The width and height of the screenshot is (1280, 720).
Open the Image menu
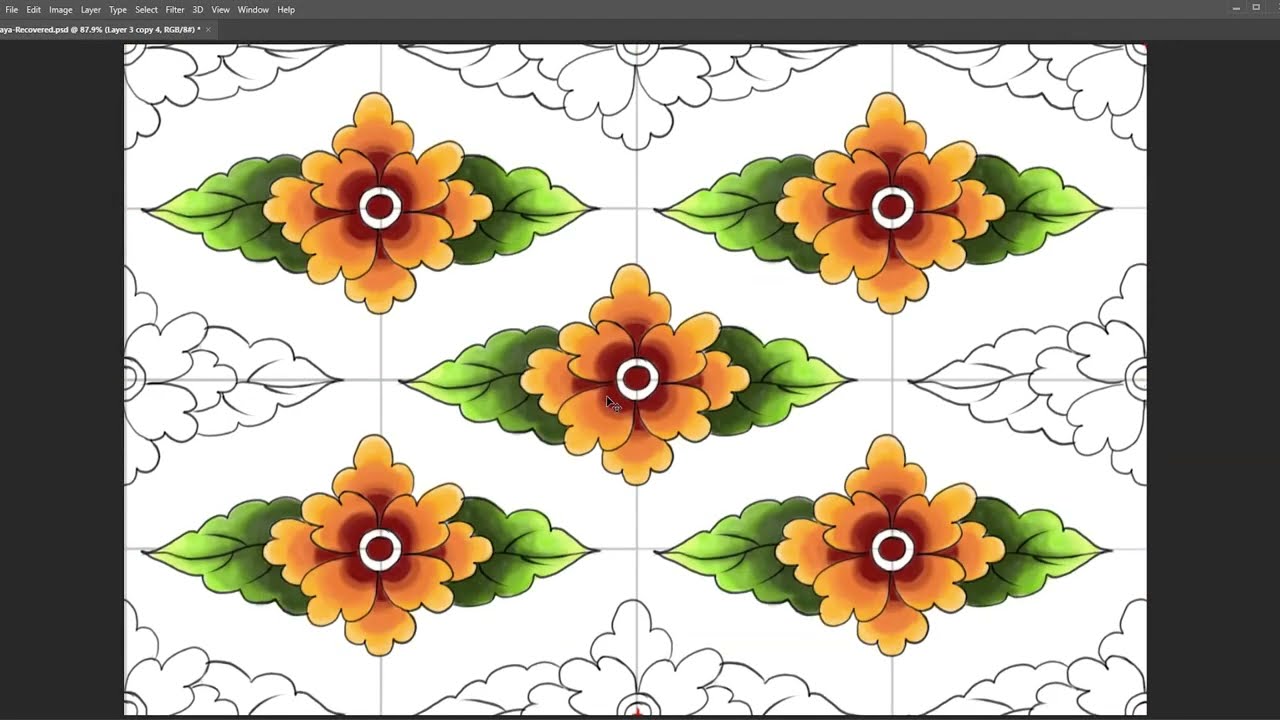tap(60, 9)
